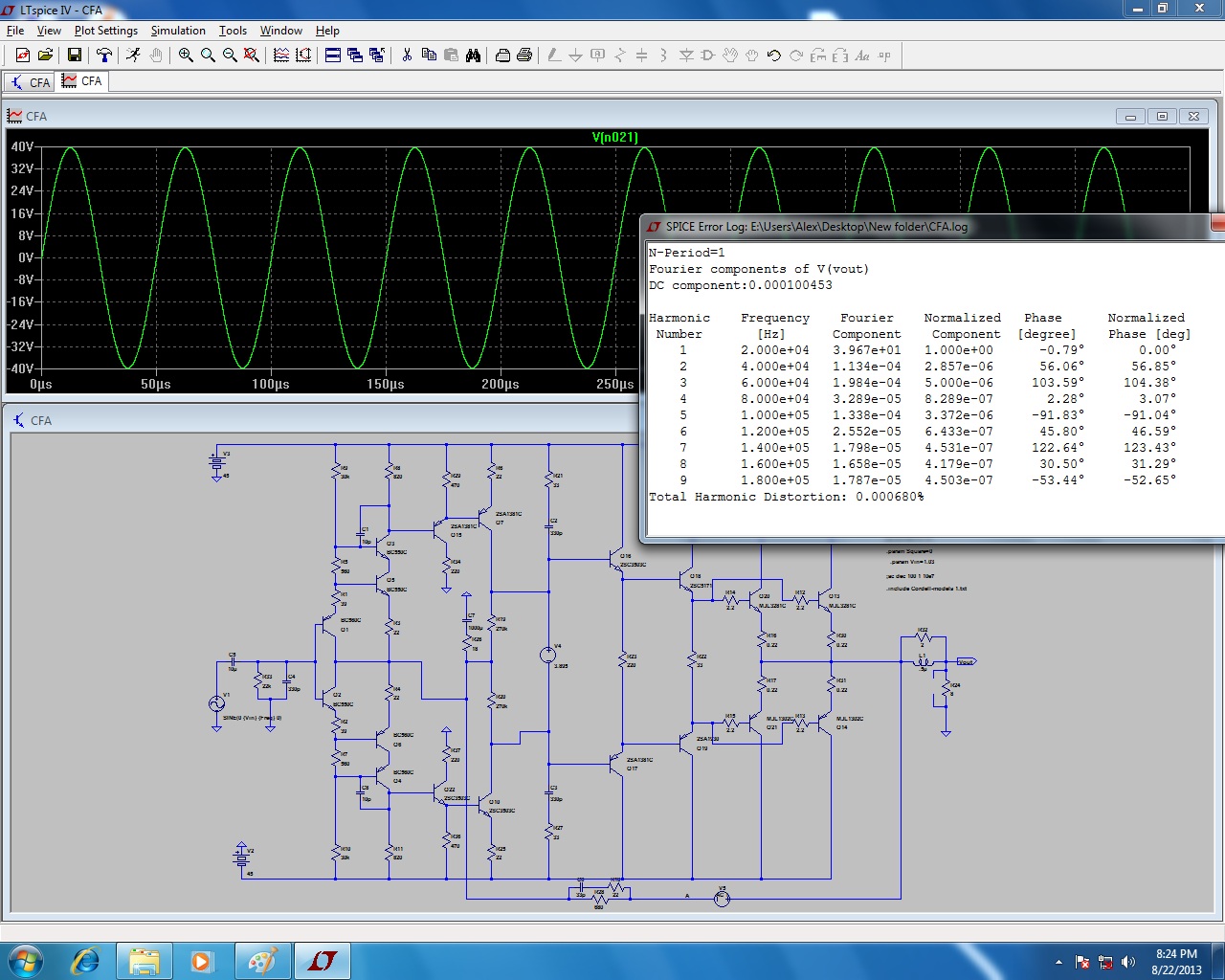Click the close all windows icon

(377, 56)
